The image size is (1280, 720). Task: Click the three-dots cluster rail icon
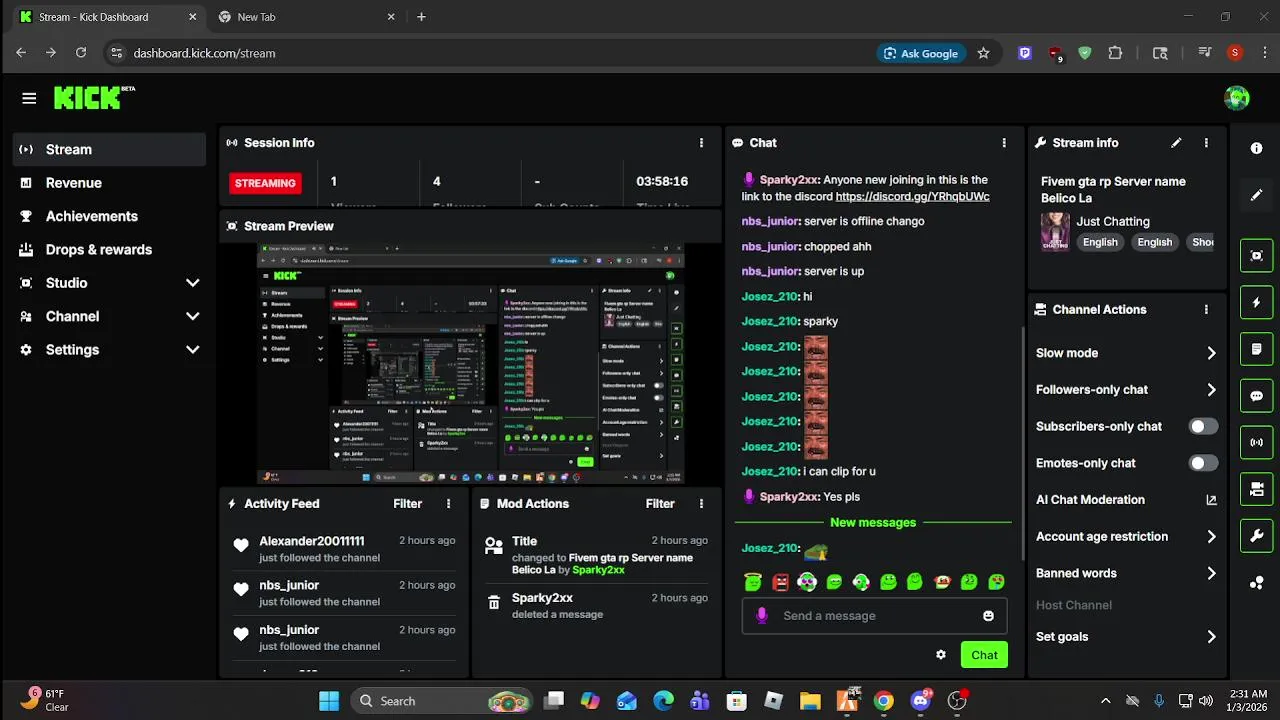point(1257,583)
